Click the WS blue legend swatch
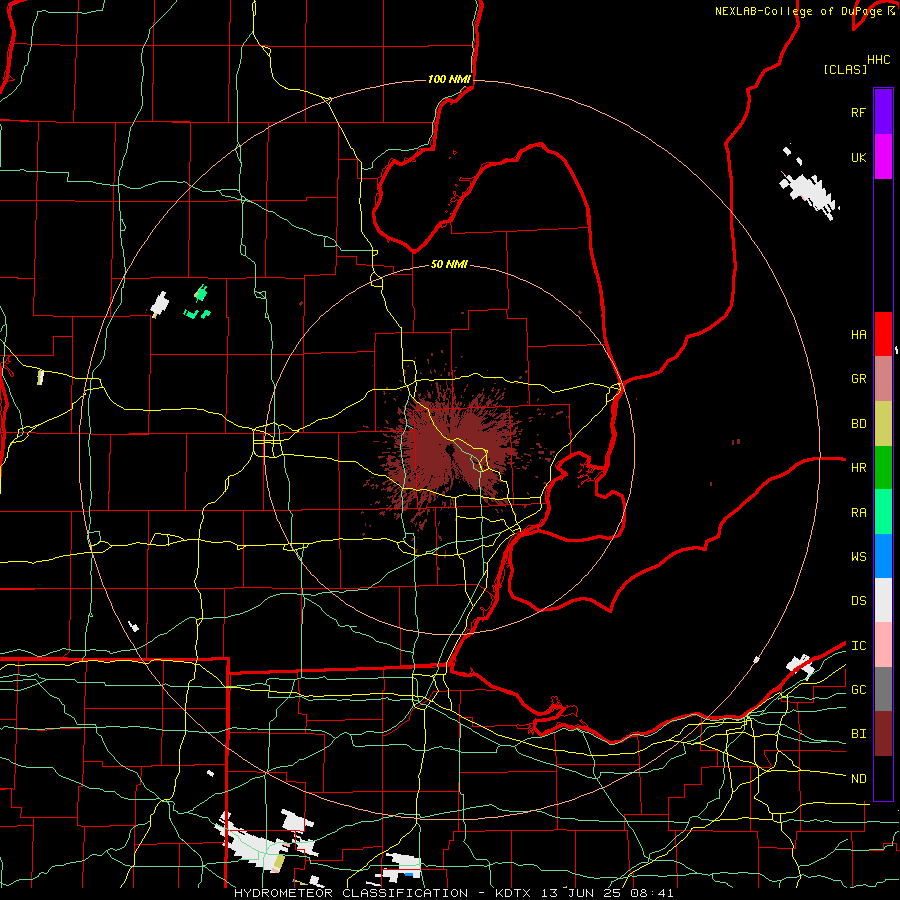 [883, 556]
